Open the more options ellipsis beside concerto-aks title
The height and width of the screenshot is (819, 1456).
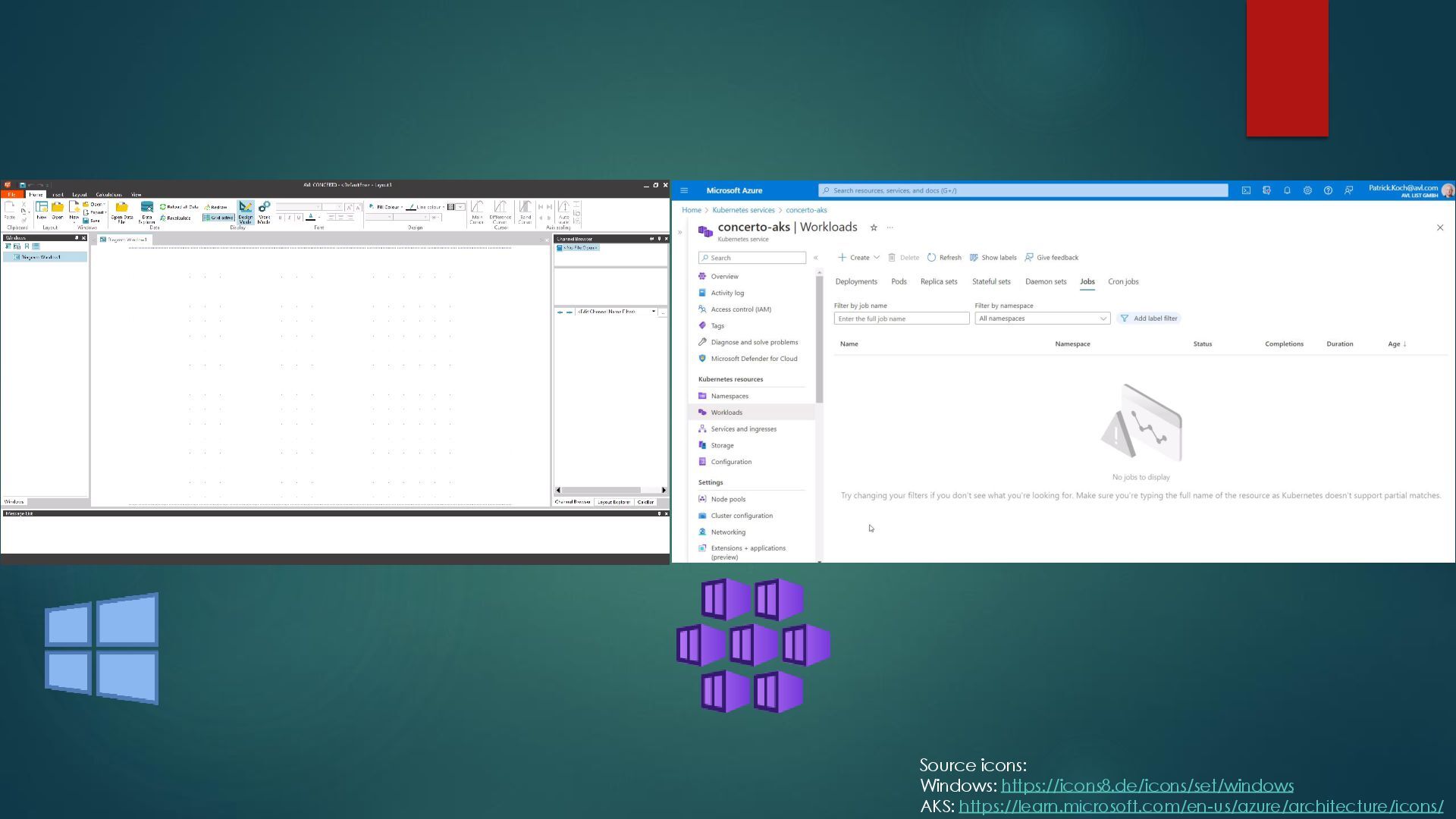[890, 227]
